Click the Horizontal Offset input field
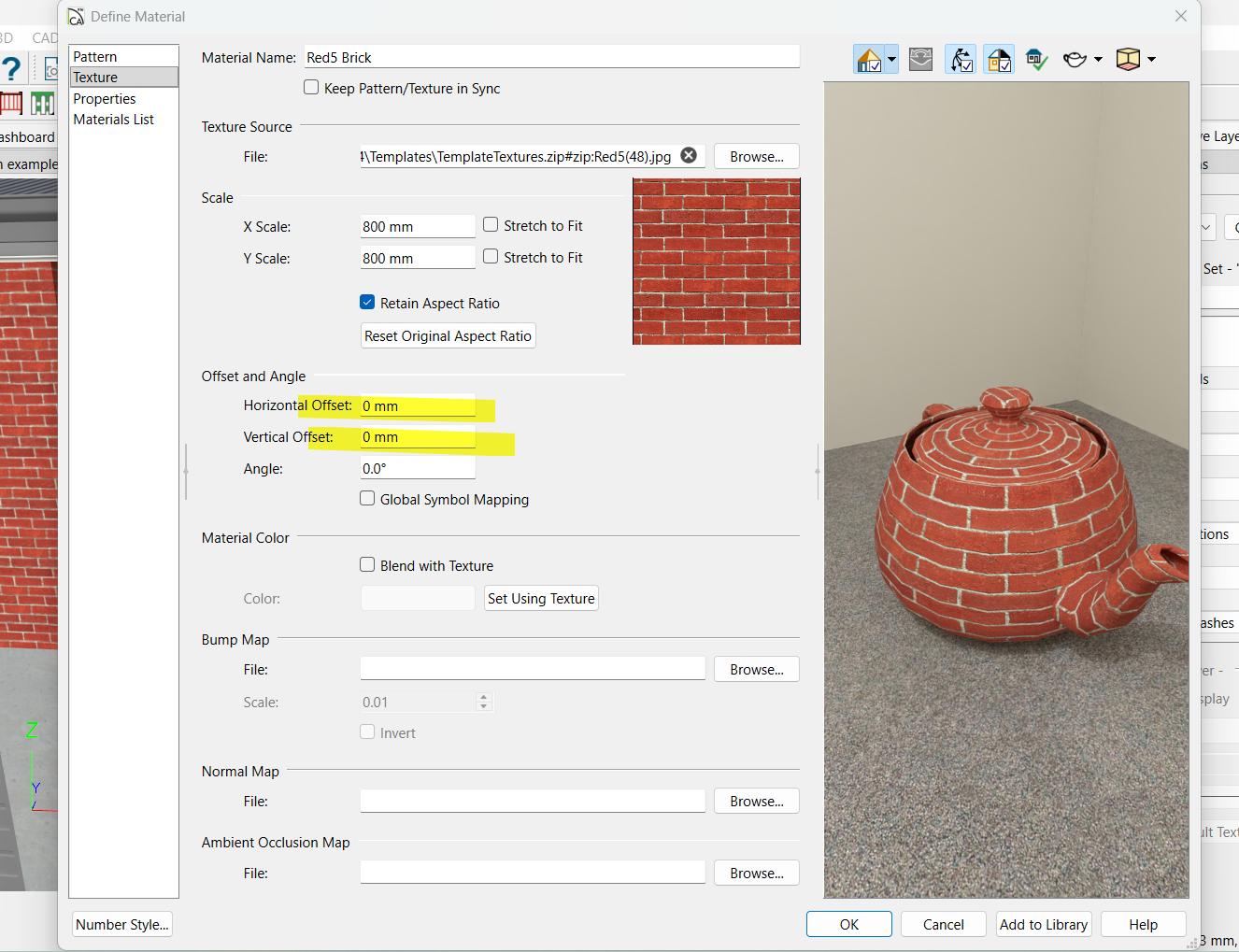Screen dimensions: 1239x952 (418, 406)
